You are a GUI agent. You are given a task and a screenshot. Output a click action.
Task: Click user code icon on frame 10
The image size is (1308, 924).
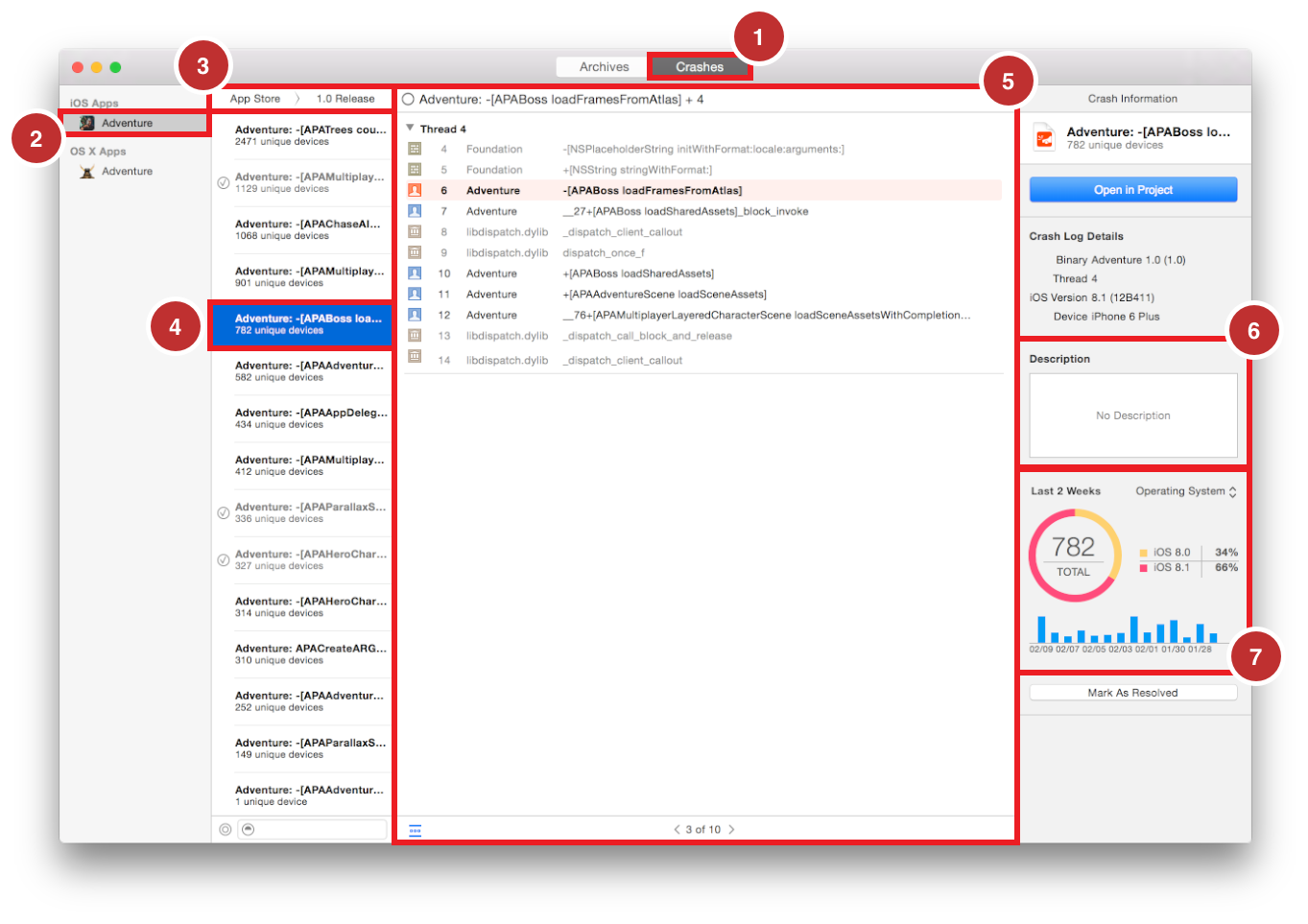point(415,273)
